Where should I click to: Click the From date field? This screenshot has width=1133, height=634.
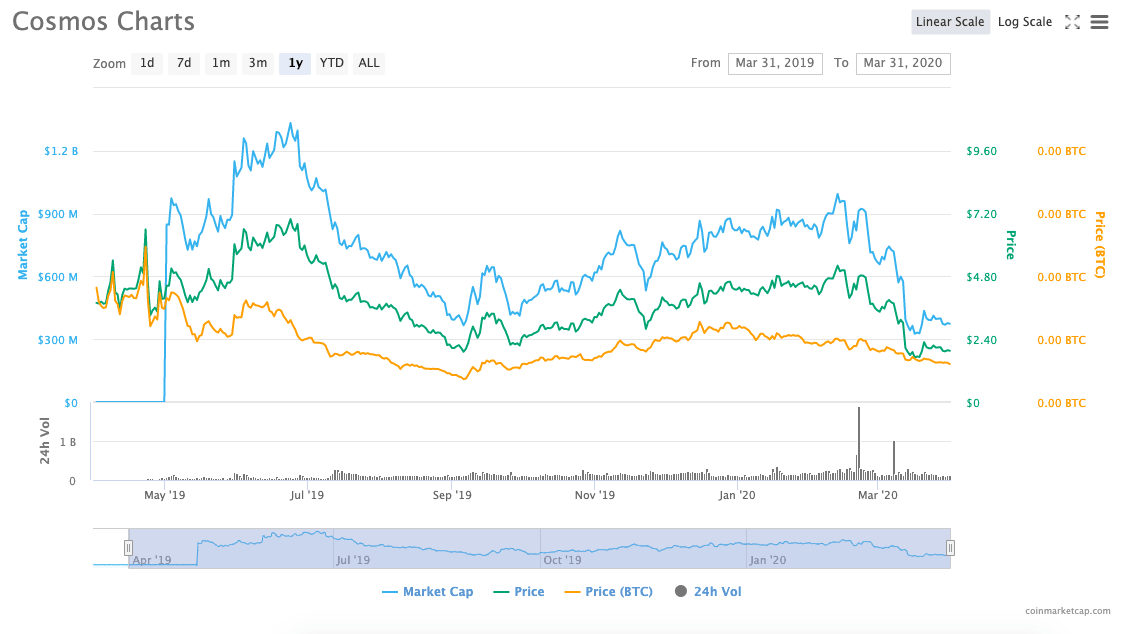click(x=775, y=63)
